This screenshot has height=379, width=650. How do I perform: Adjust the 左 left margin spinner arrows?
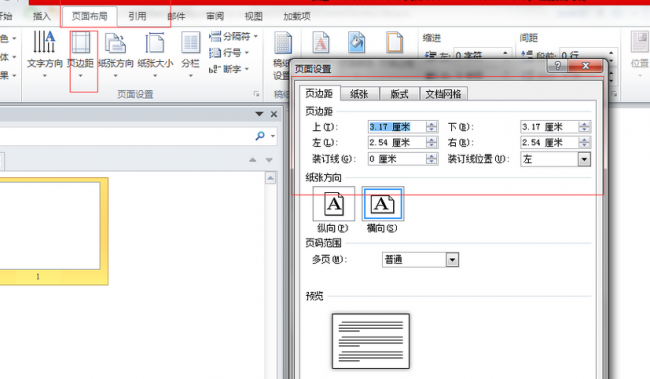[x=432, y=143]
